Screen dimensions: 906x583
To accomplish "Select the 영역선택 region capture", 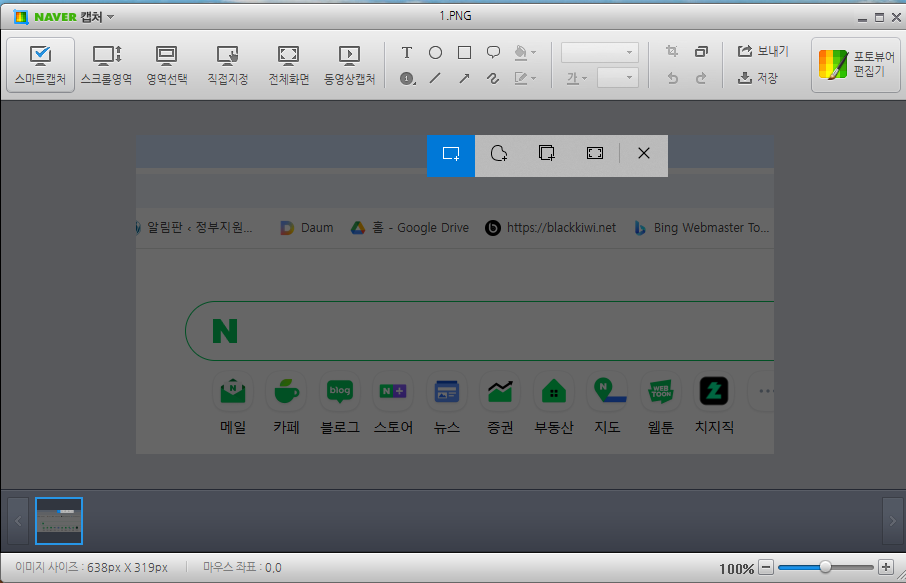I will click(167, 65).
